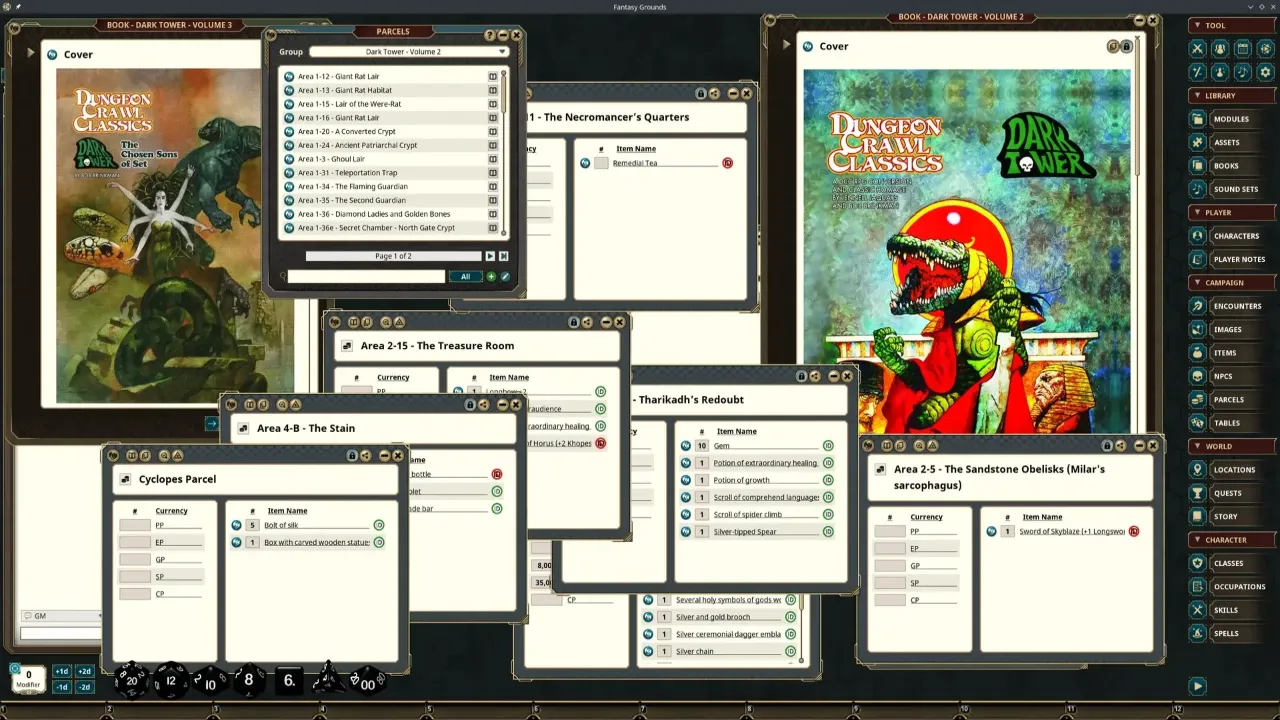Click PP currency field in Cyclopes Parcel
This screenshot has height=720, width=1280.
135,525
